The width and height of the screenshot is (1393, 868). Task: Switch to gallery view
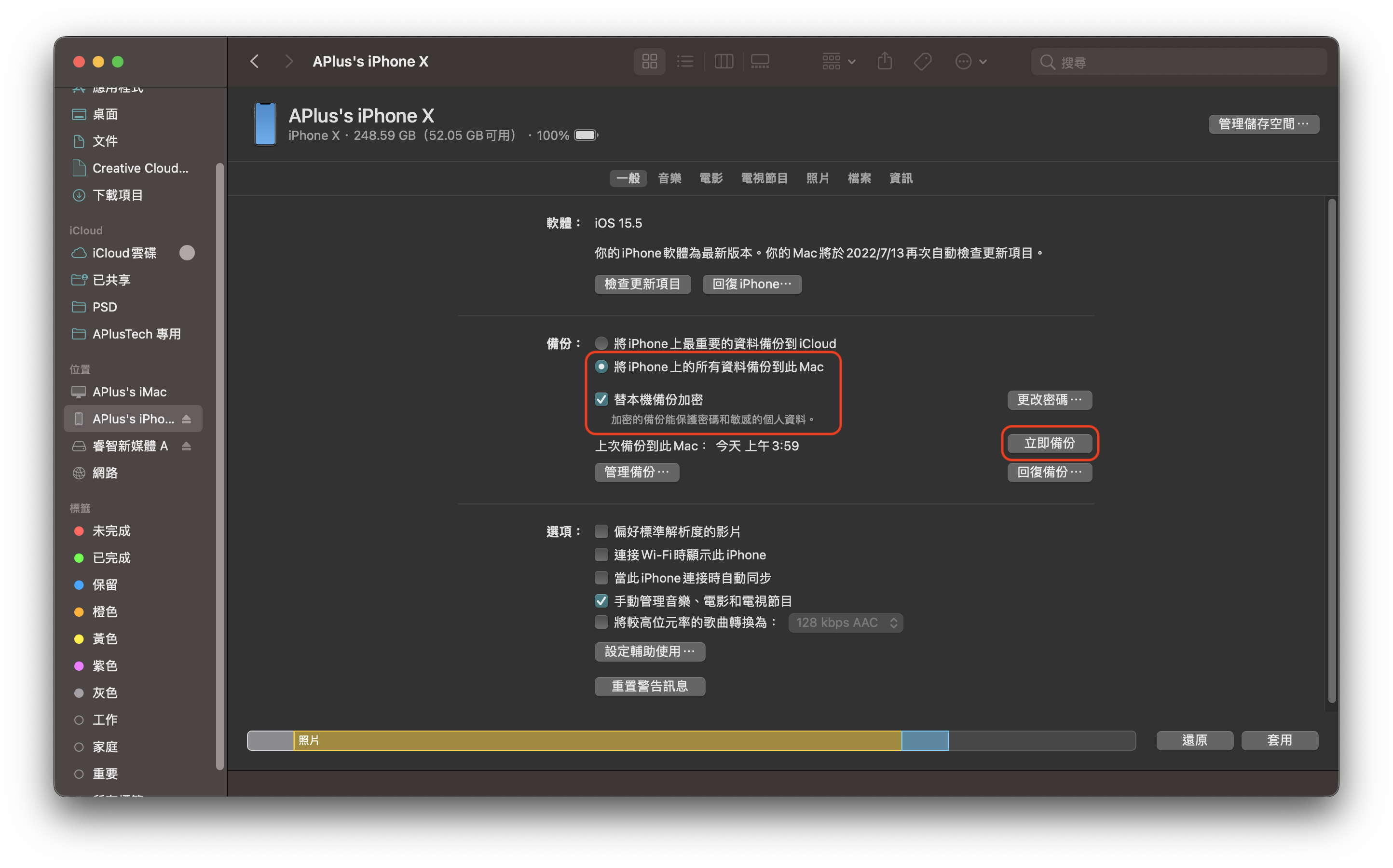760,61
